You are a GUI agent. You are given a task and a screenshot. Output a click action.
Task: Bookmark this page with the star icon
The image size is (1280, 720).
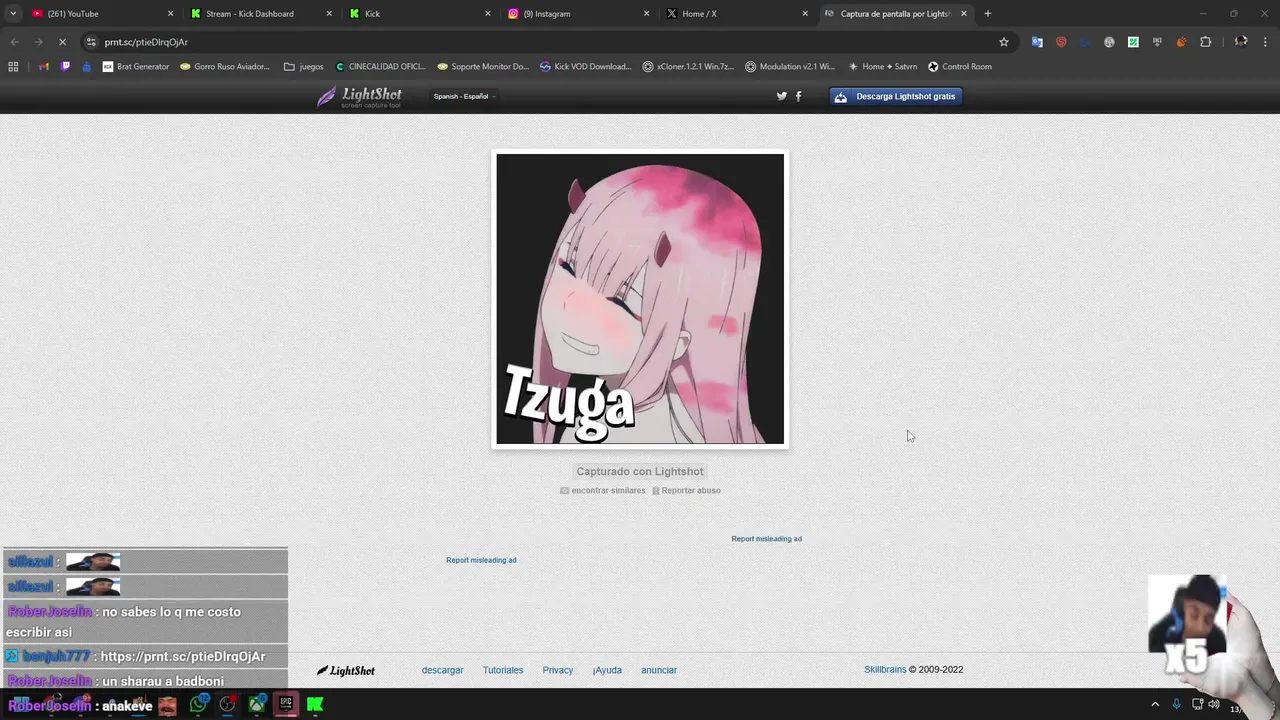click(1004, 42)
